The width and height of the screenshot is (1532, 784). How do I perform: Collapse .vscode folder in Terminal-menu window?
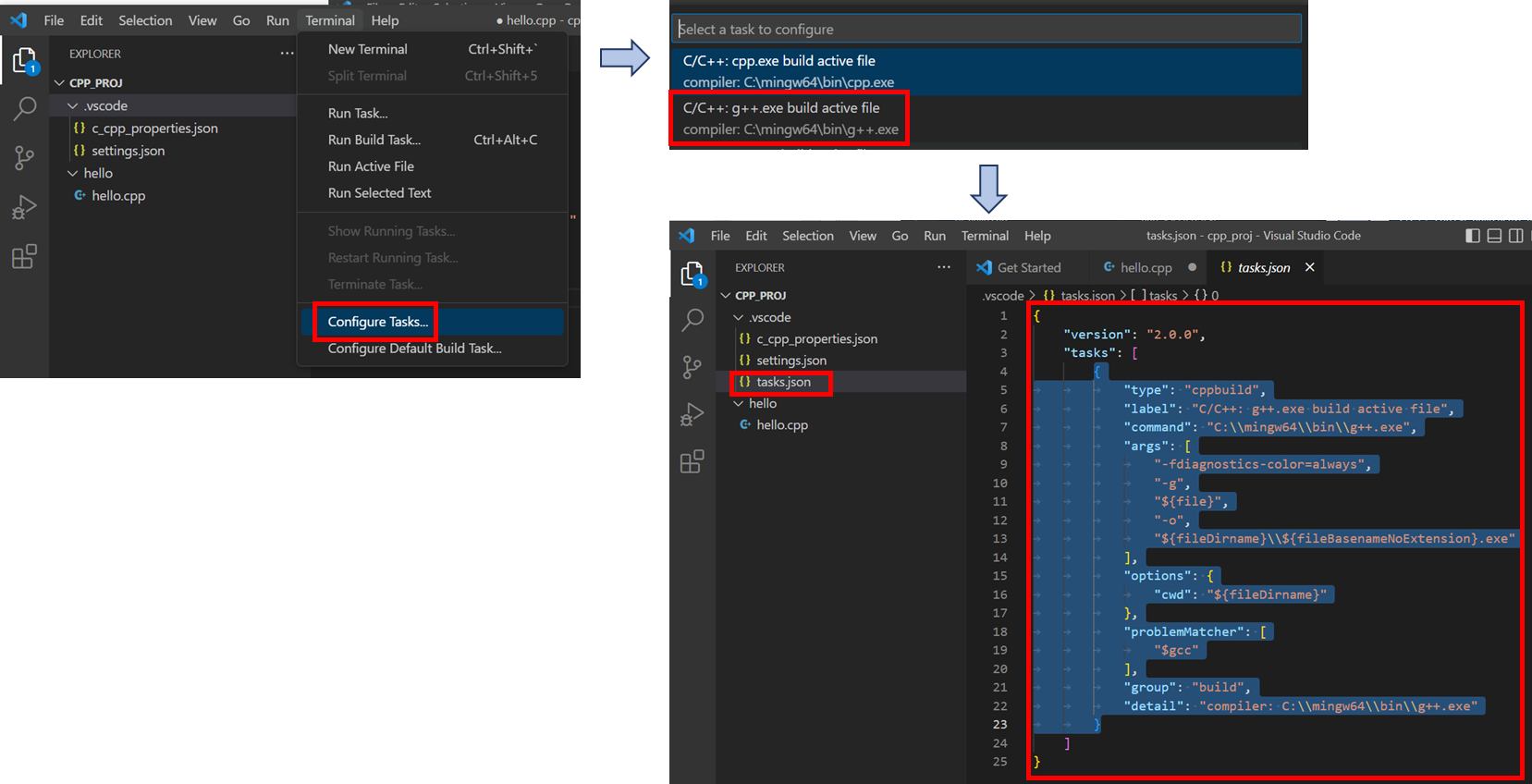tap(72, 105)
